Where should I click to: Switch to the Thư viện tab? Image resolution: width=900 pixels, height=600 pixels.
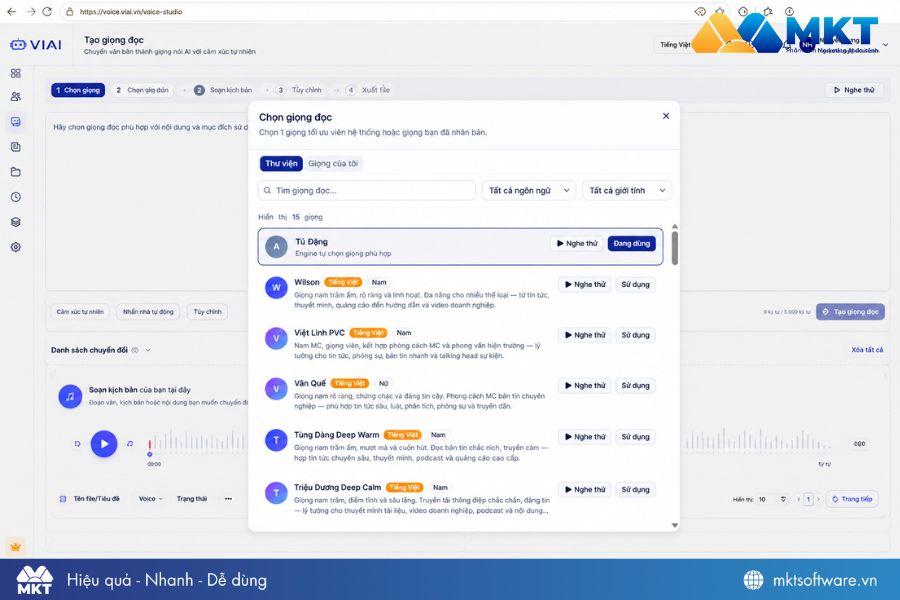tap(281, 164)
